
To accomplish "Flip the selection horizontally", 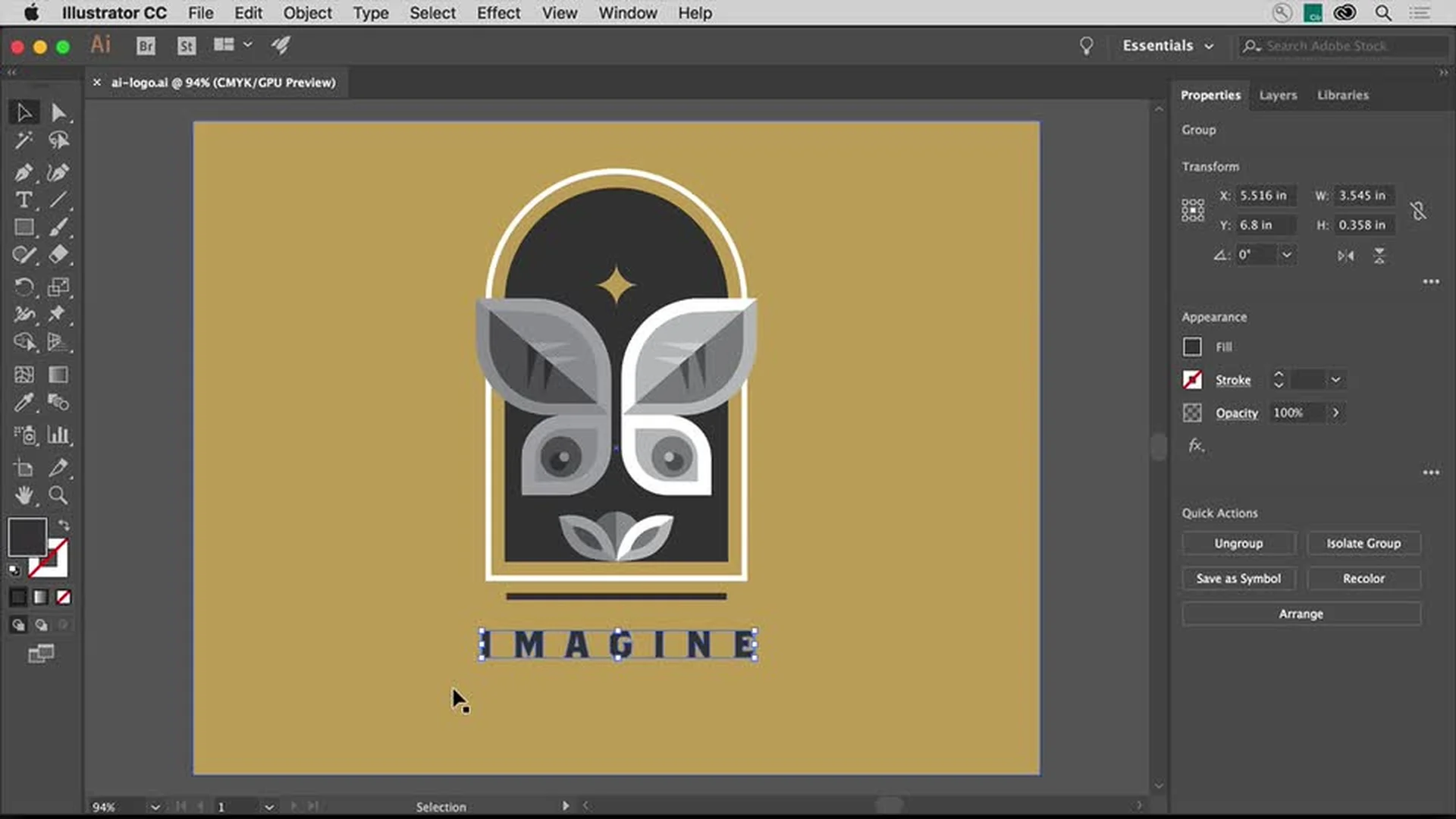I will coord(1348,256).
